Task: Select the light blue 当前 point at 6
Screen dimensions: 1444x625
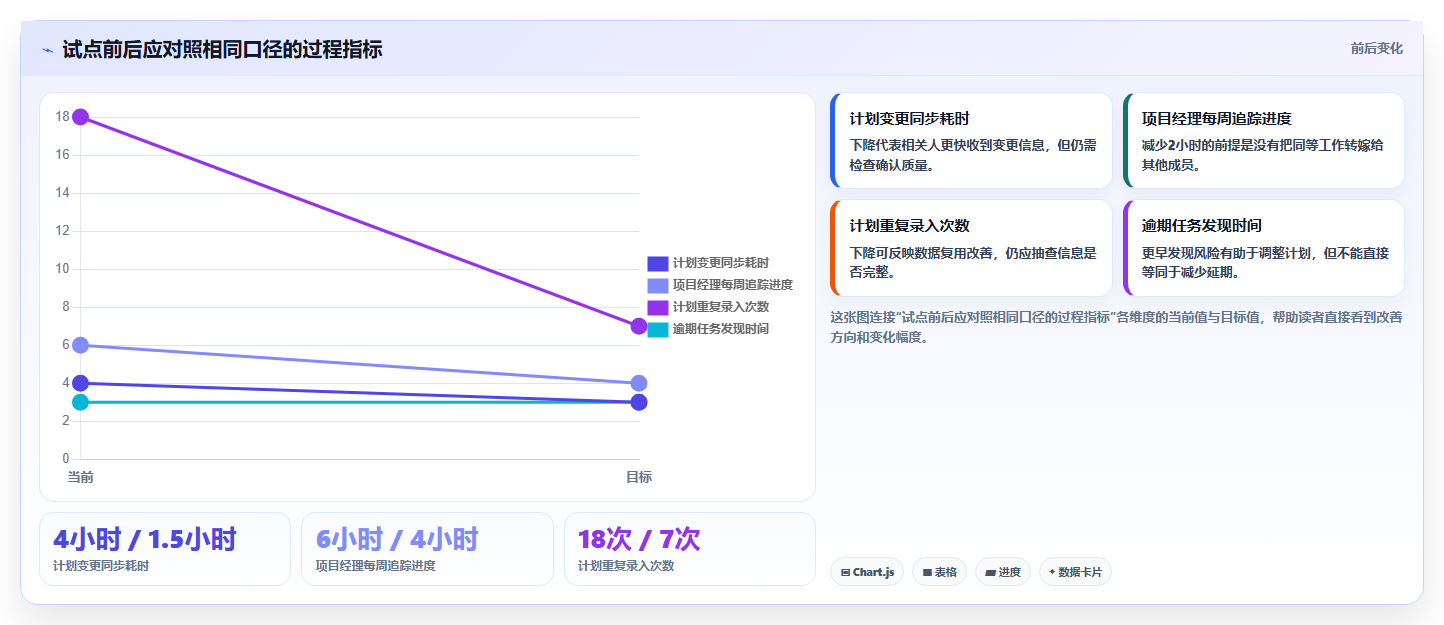Action: (81, 345)
